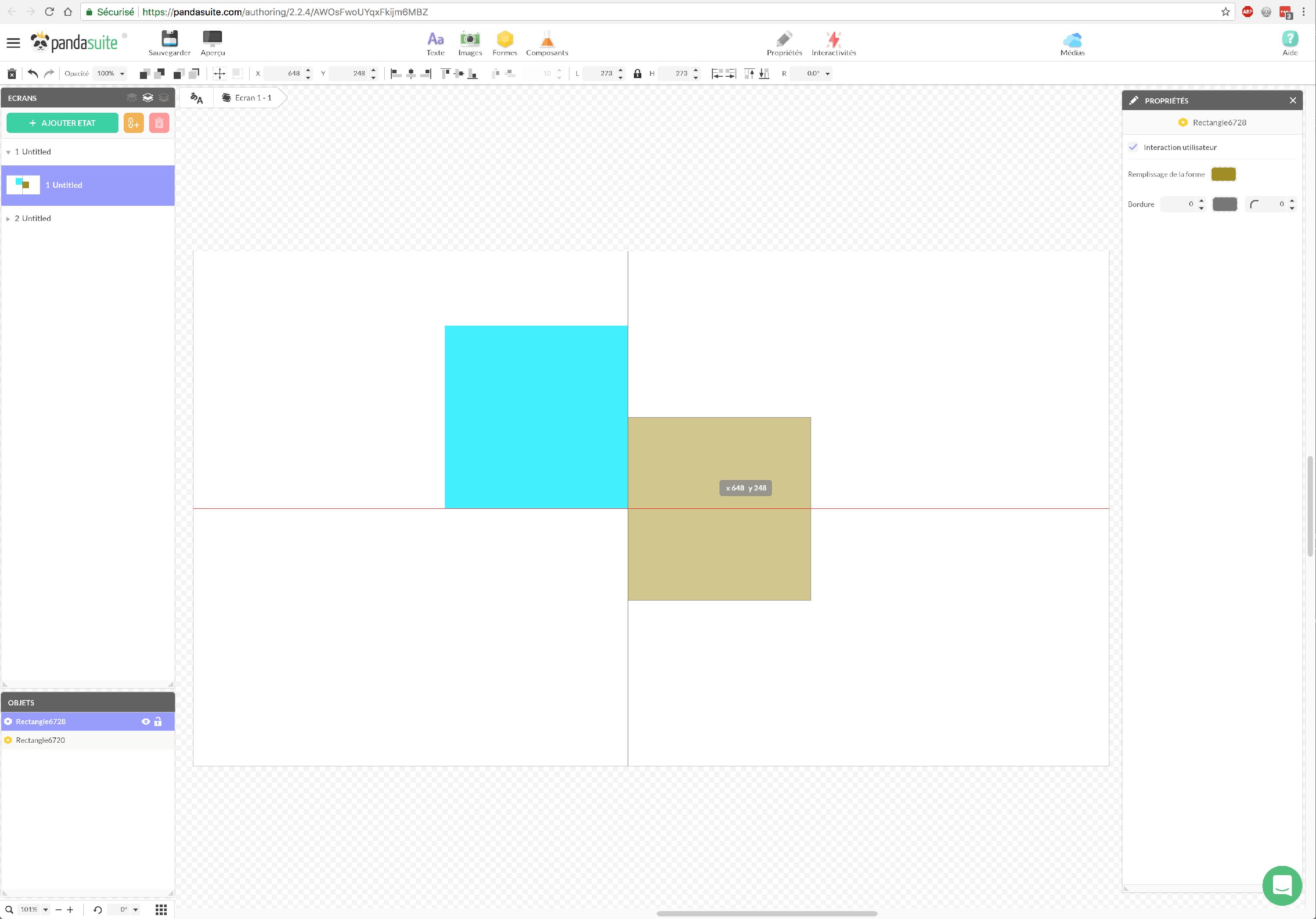
Task: Click the Remplissage de la forme color swatch
Action: pos(1223,174)
